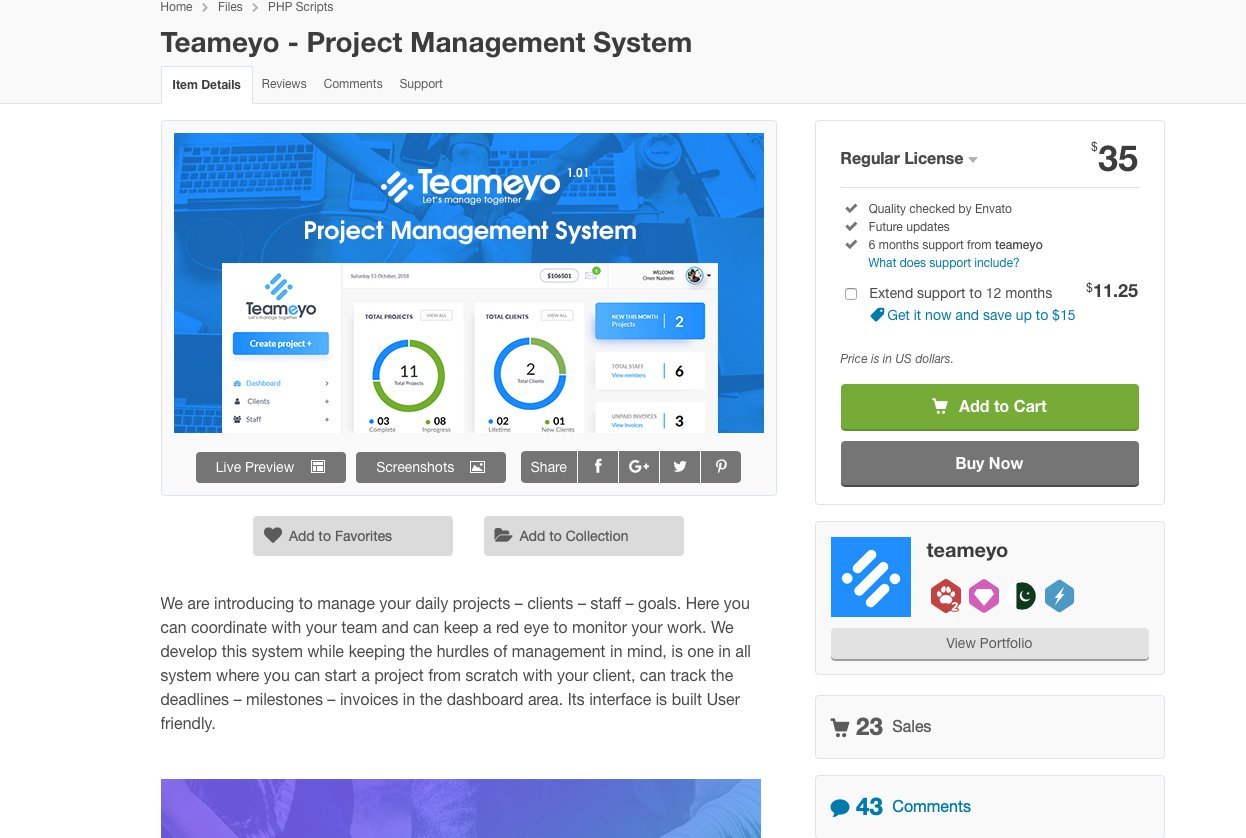This screenshot has height=838, width=1246.
Task: Switch to the Reviews tab
Action: 284,84
